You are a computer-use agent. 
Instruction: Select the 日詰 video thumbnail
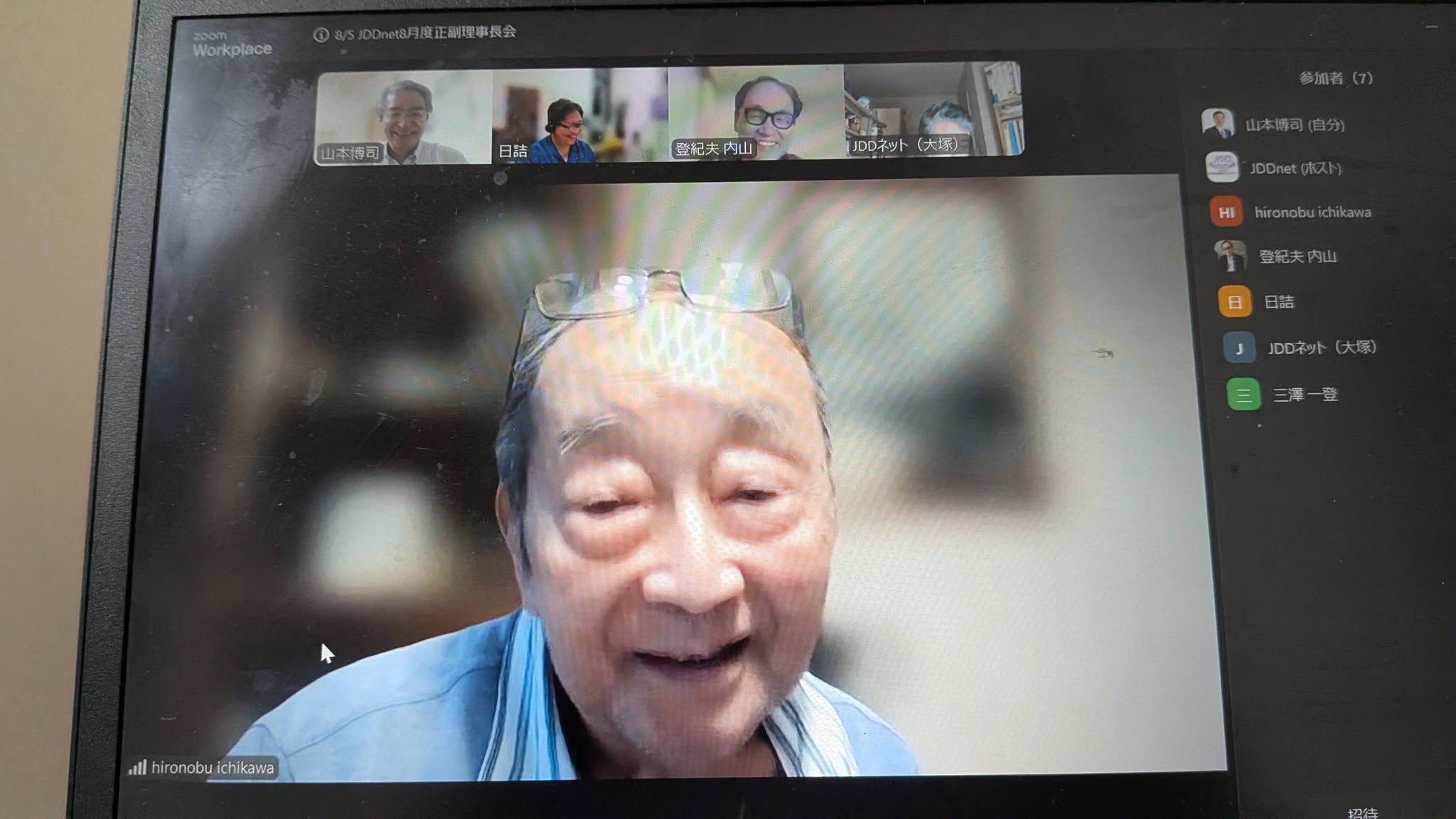(580, 115)
